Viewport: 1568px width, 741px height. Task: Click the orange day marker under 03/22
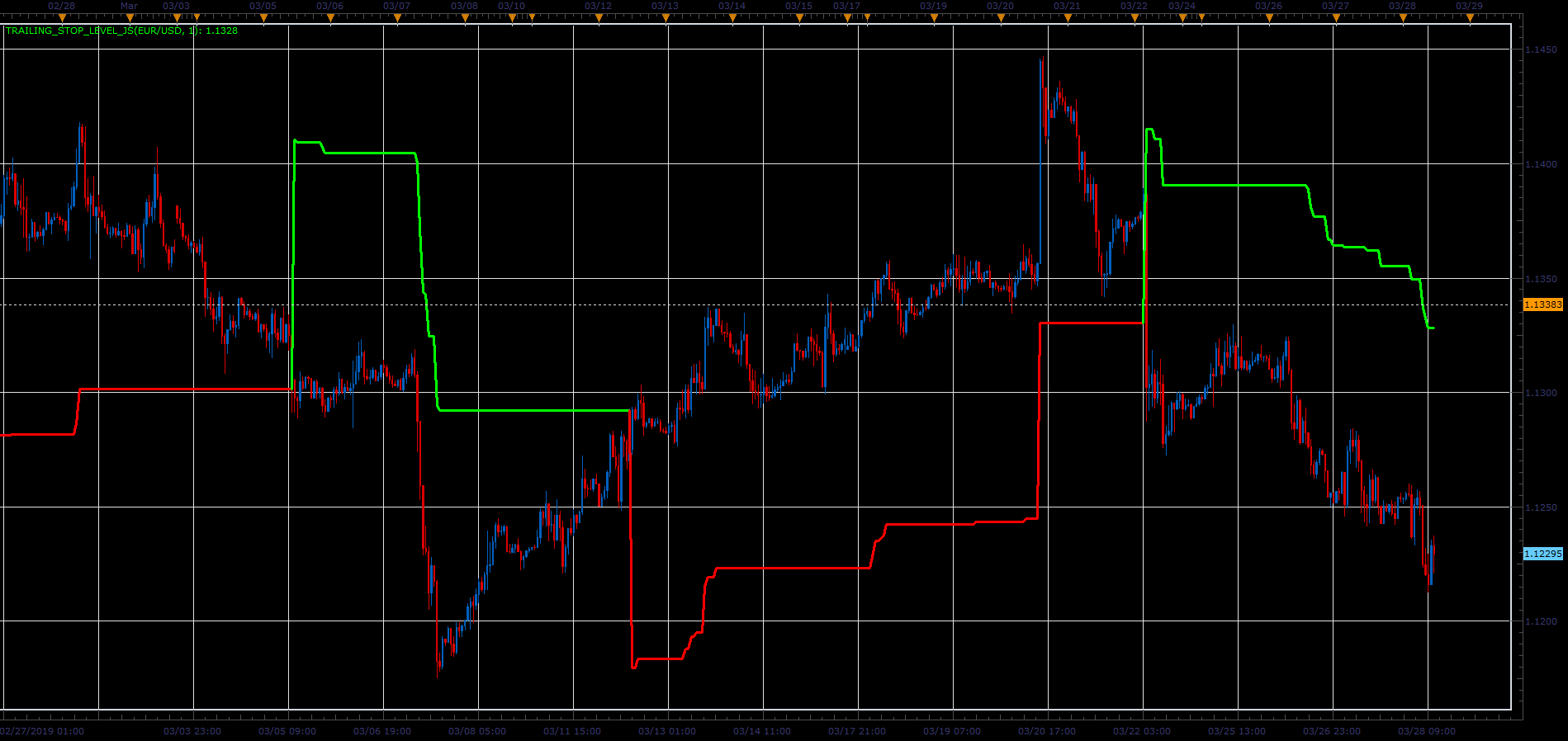(x=1135, y=17)
